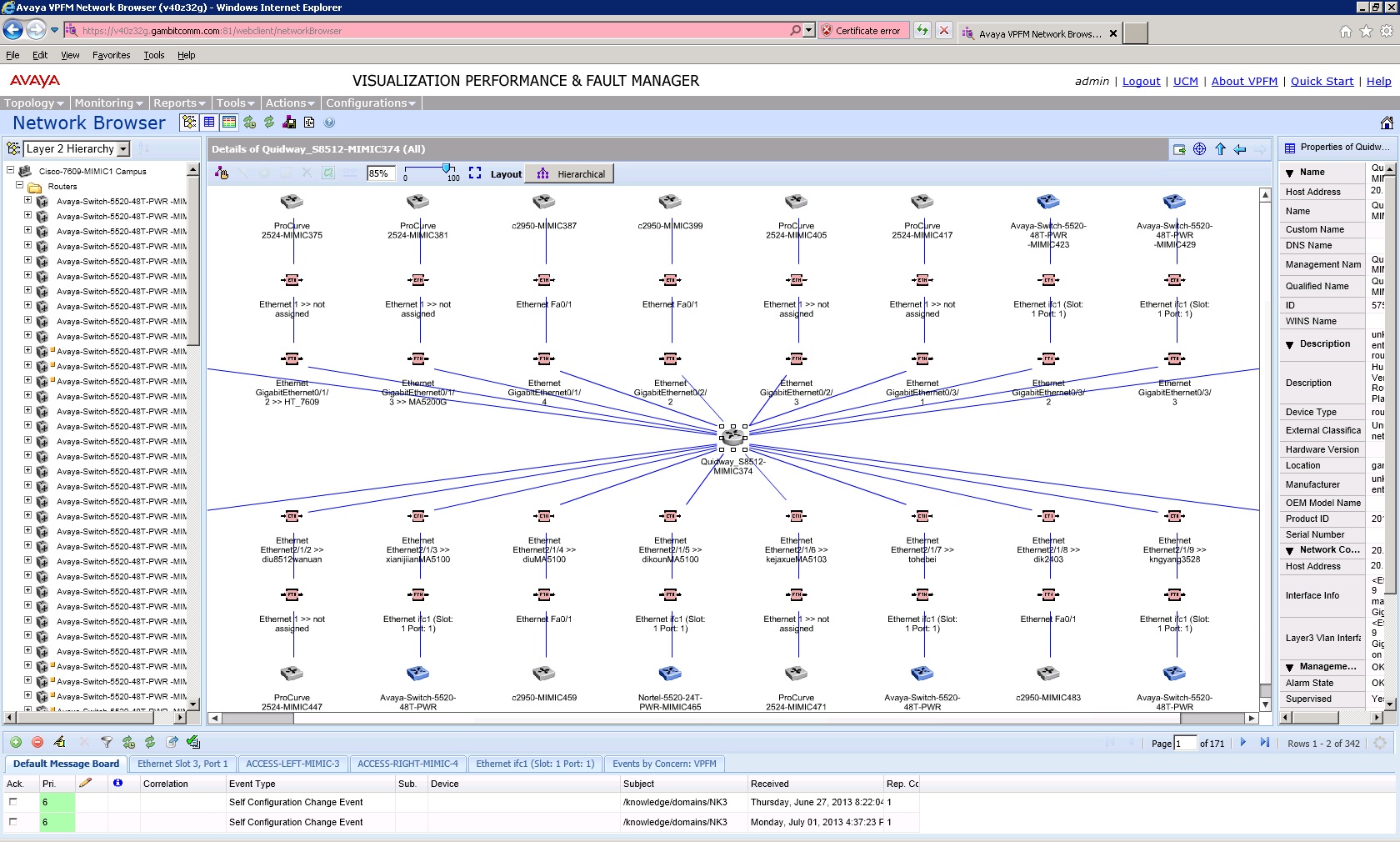Go to next page of events
The width and height of the screenshot is (1400, 842).
[x=1243, y=742]
